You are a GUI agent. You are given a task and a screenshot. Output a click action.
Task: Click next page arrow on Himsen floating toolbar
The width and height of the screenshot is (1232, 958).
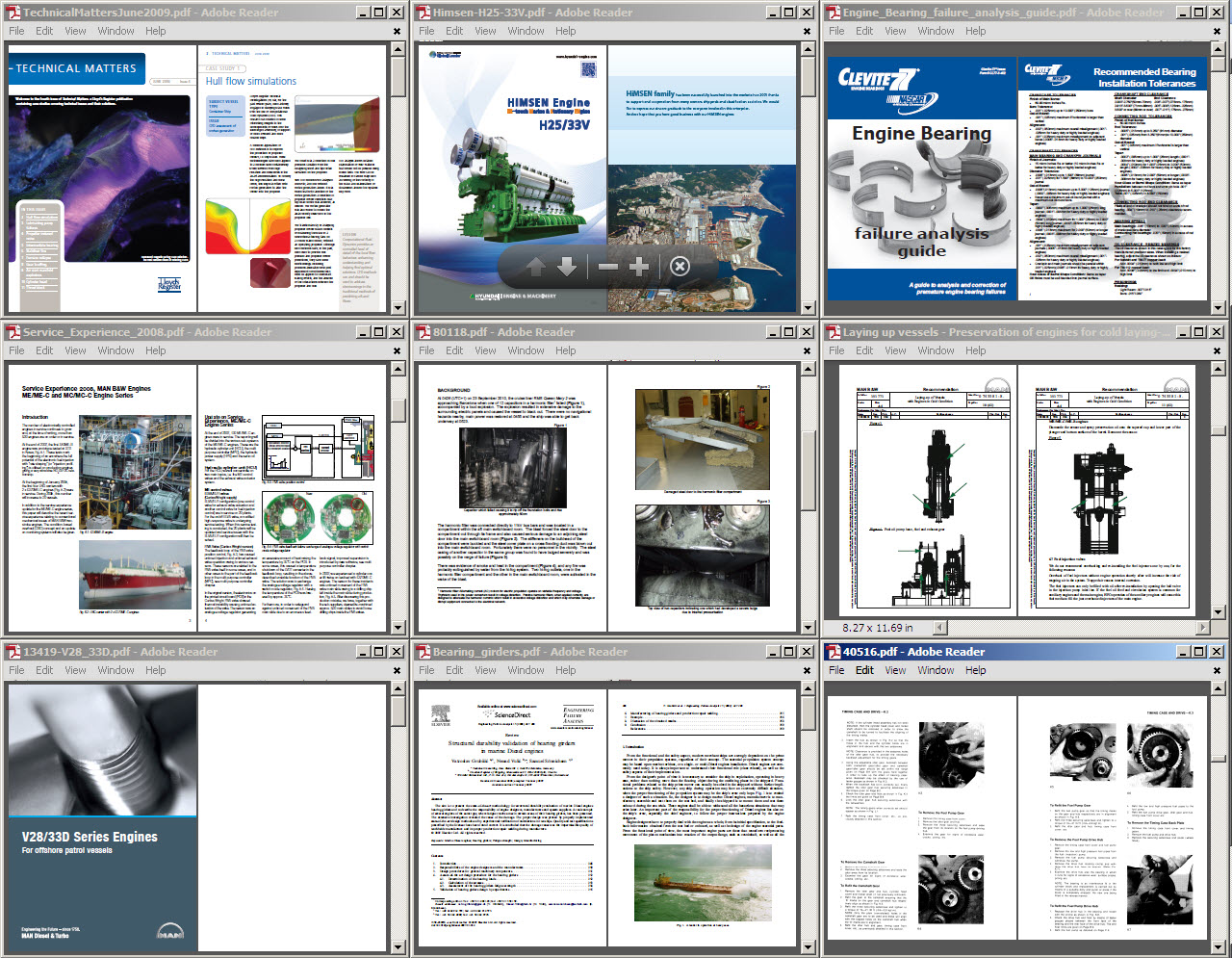coord(567,267)
